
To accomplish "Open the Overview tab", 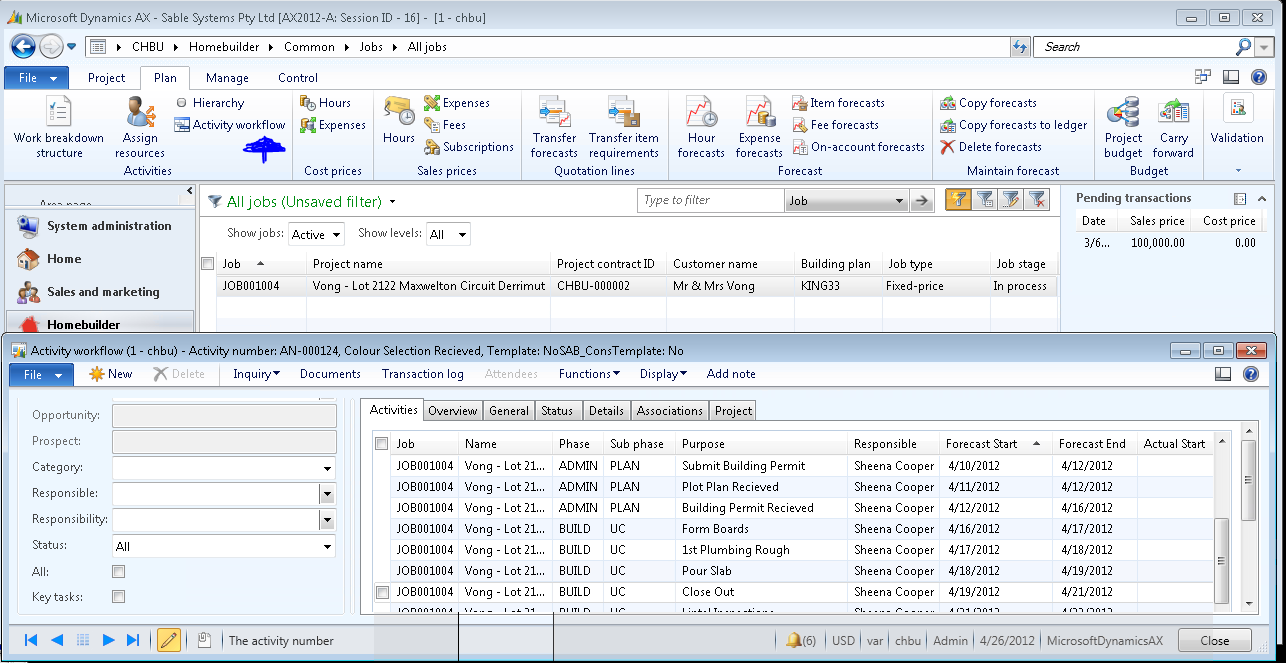I will [x=453, y=411].
